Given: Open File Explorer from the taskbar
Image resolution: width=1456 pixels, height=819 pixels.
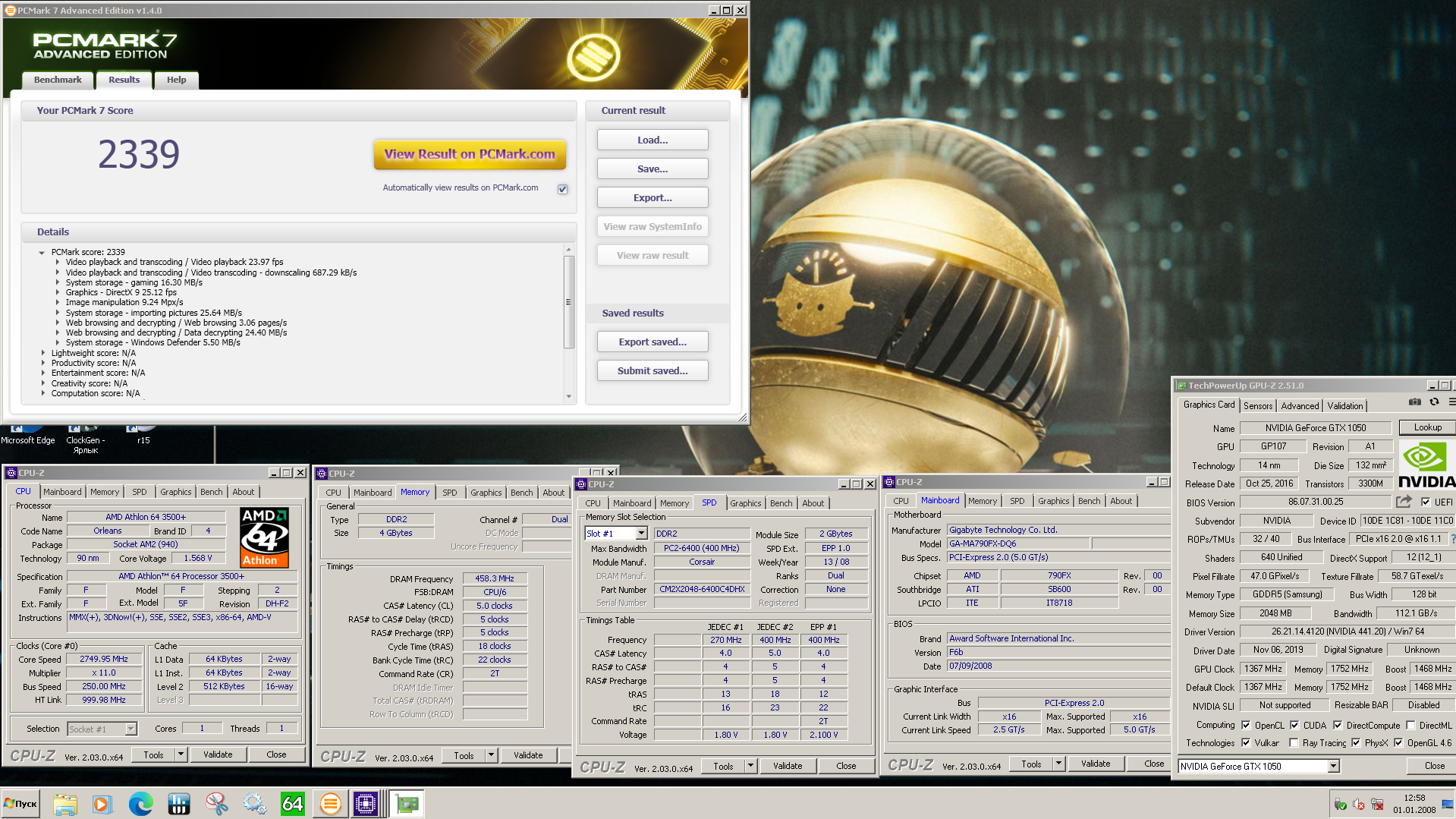Looking at the screenshot, I should (x=65, y=804).
